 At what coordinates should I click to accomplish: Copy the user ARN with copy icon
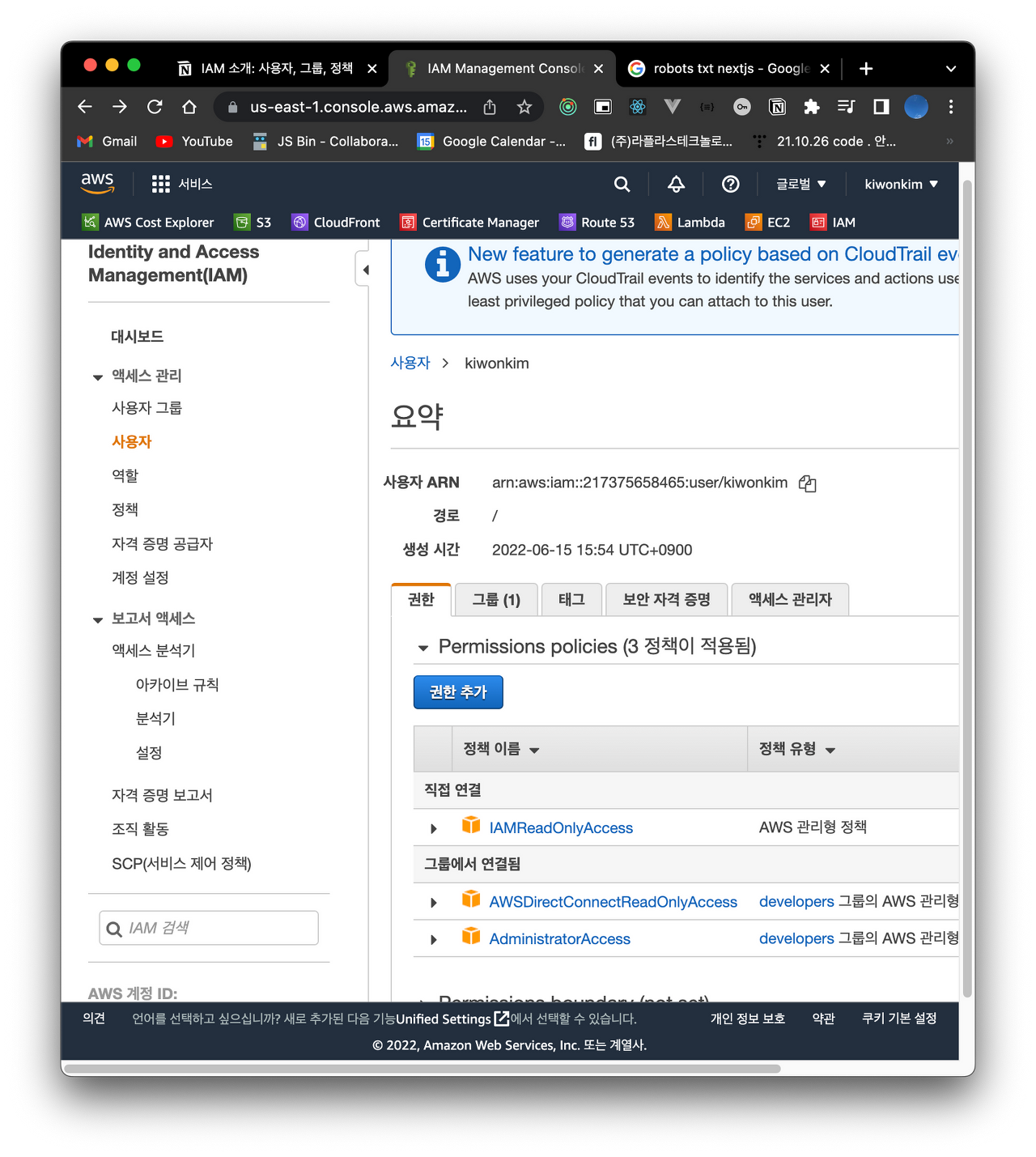(x=807, y=483)
